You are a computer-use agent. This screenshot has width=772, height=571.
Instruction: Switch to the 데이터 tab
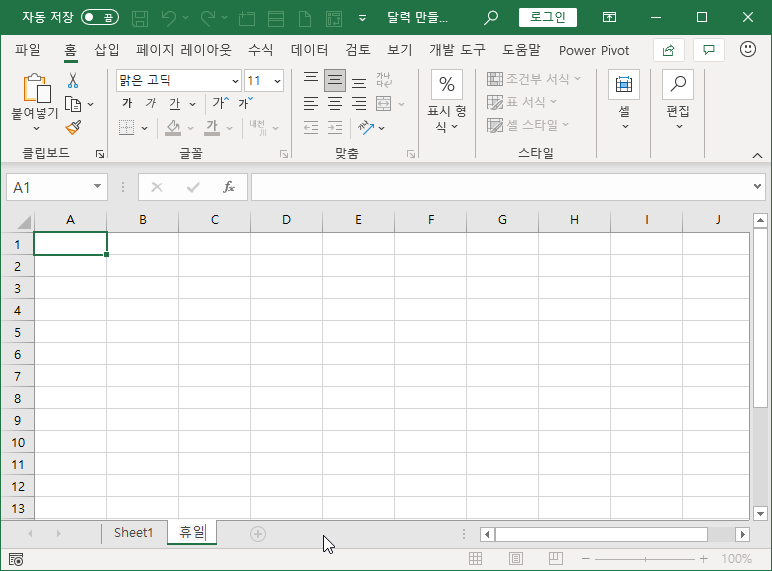pyautogui.click(x=309, y=50)
